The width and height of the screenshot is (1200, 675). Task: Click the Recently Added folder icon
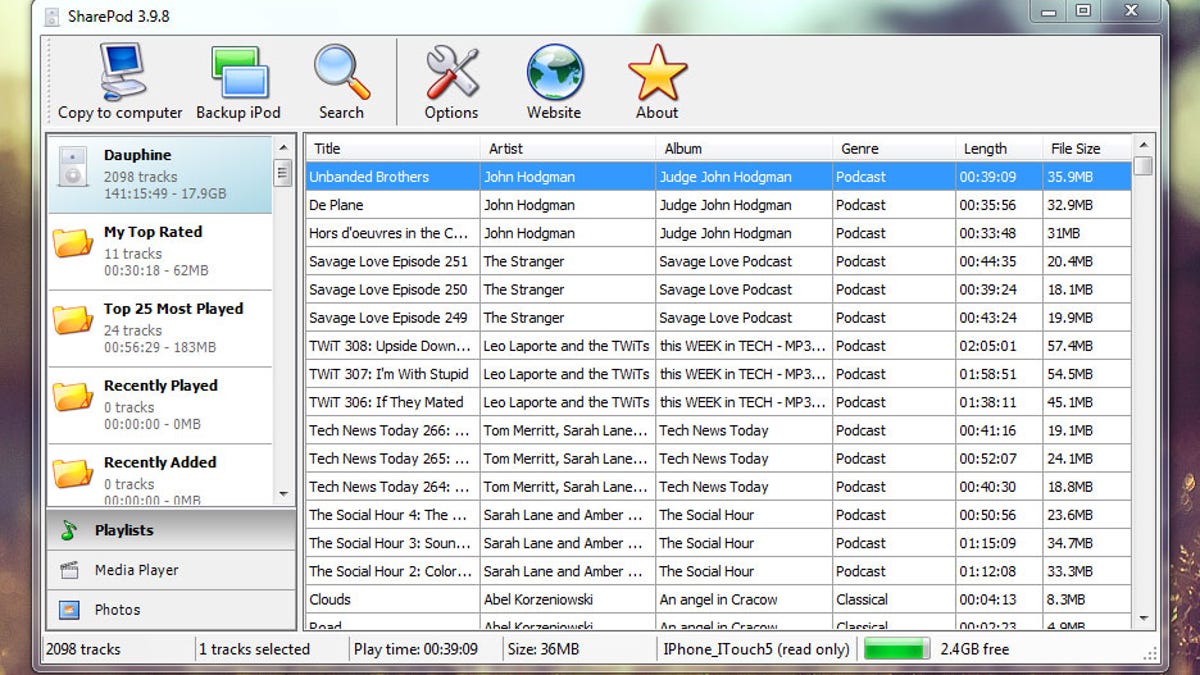(73, 474)
